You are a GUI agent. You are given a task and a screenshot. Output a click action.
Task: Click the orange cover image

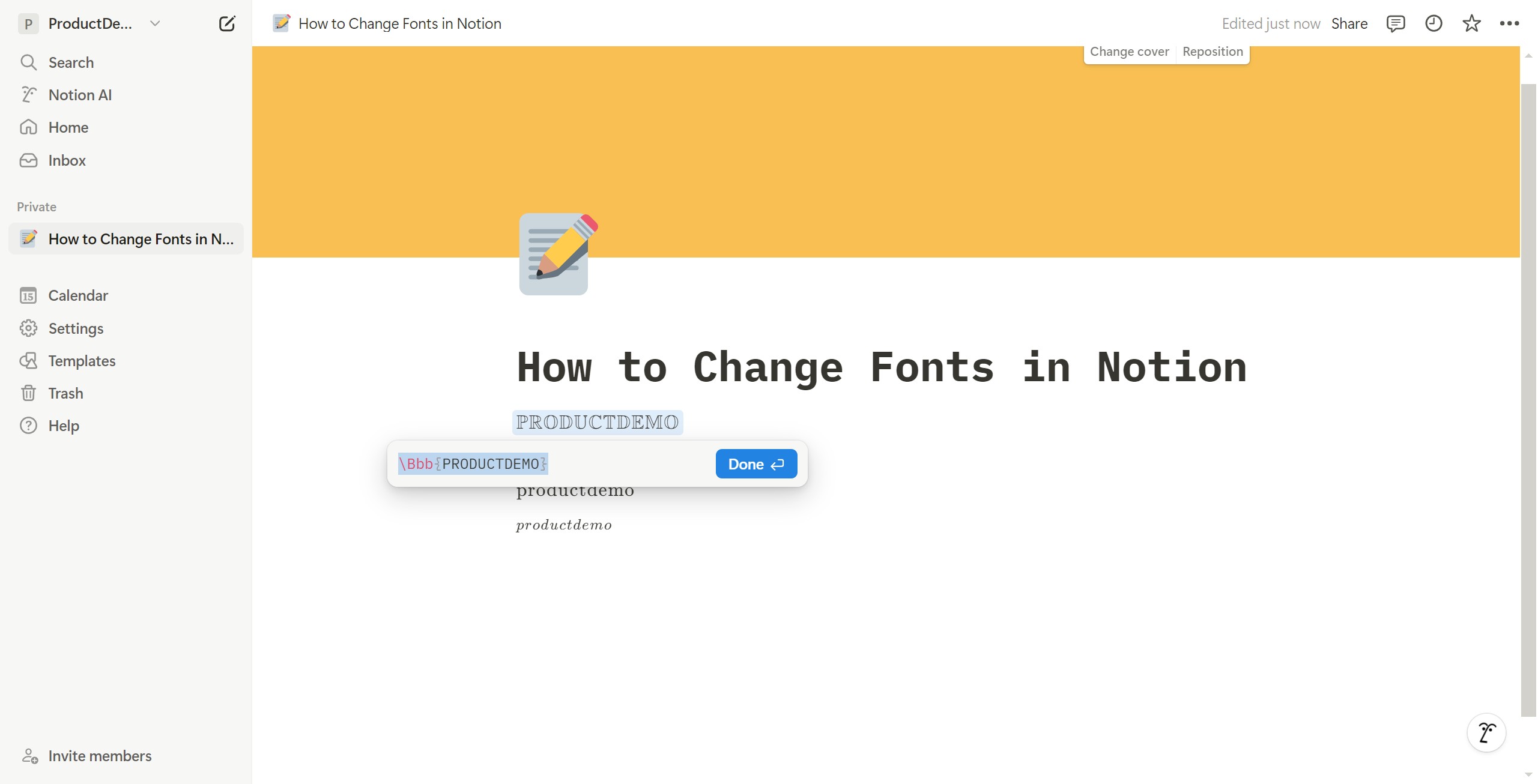[886, 152]
